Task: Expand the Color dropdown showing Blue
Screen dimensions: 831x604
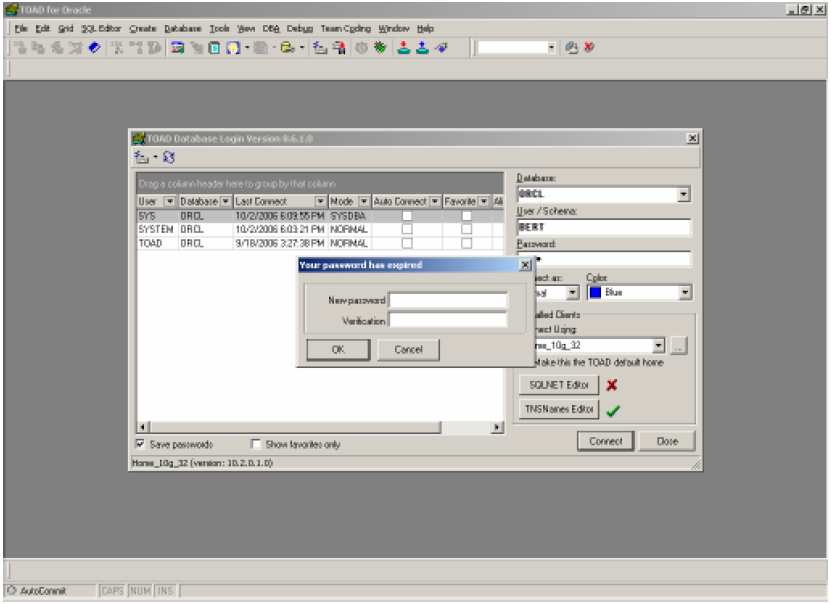Action: [x=685, y=292]
